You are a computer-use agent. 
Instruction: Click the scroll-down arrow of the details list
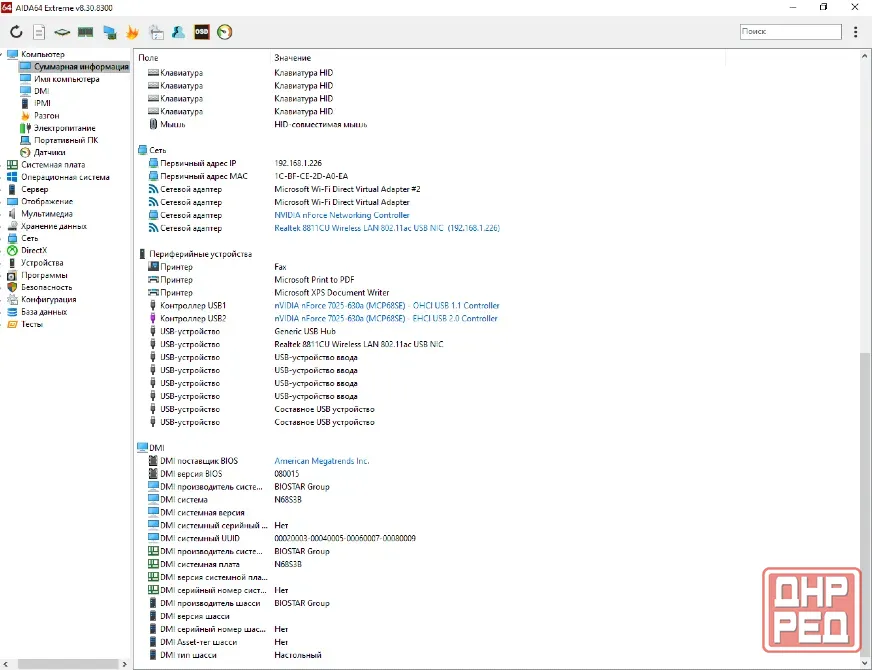(x=865, y=662)
